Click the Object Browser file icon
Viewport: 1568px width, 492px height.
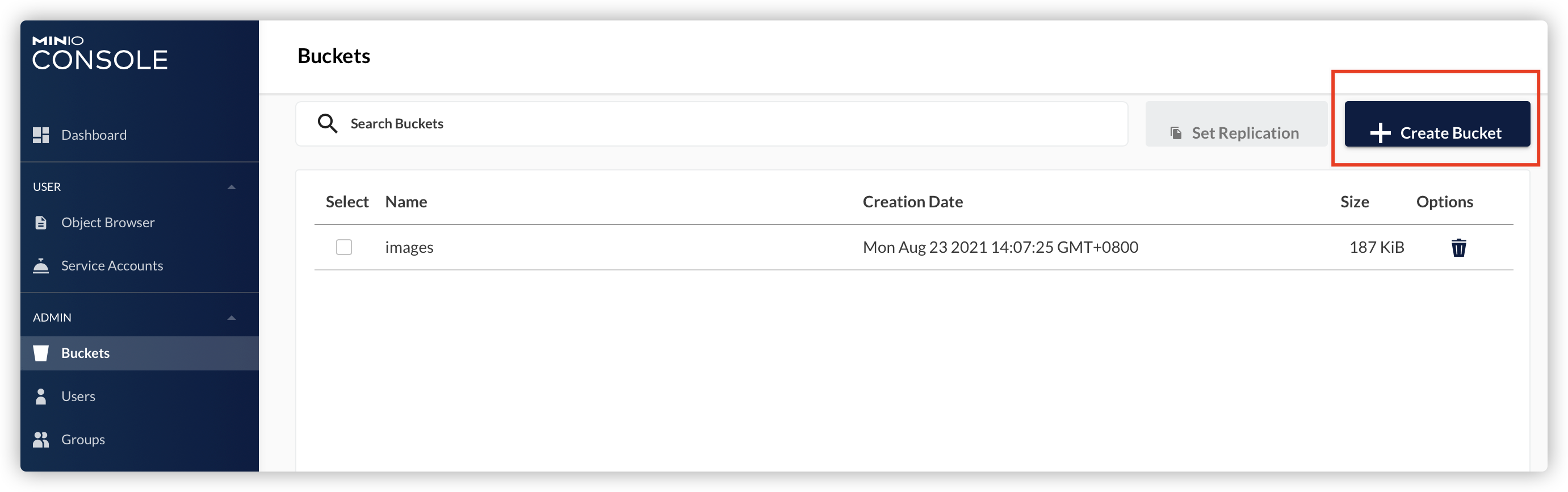[41, 223]
